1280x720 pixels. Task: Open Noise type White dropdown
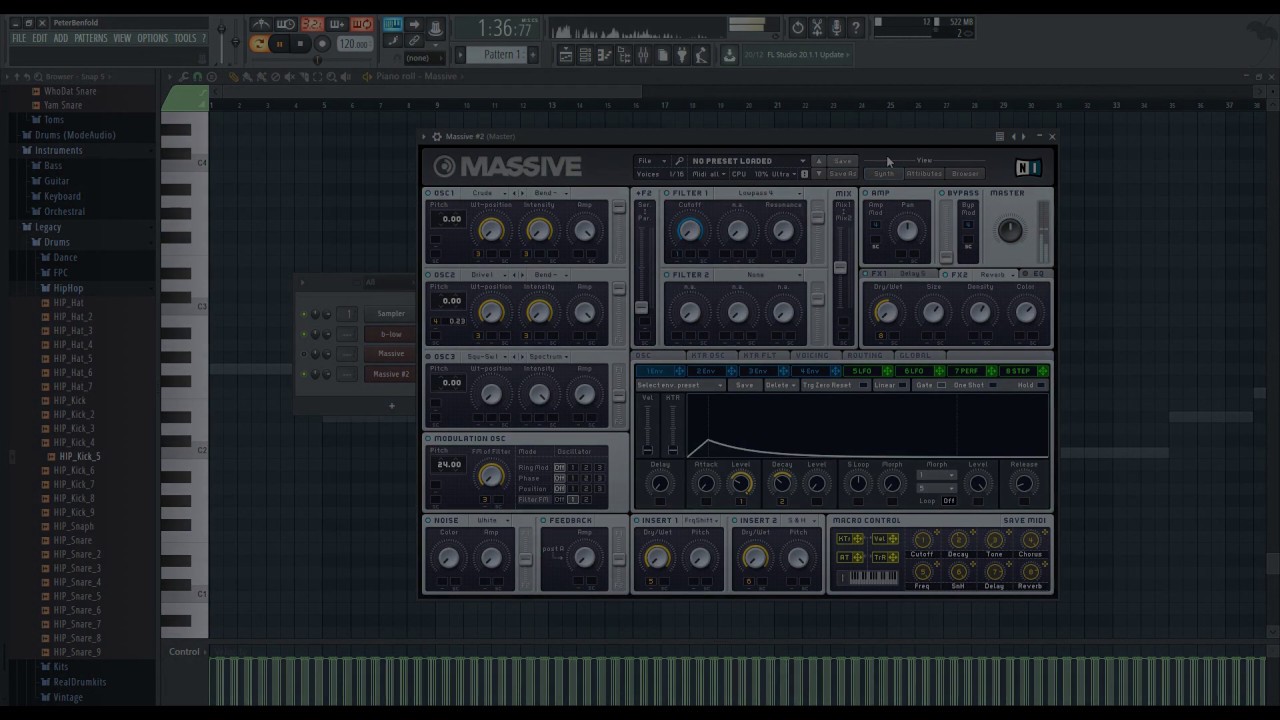pyautogui.click(x=492, y=521)
